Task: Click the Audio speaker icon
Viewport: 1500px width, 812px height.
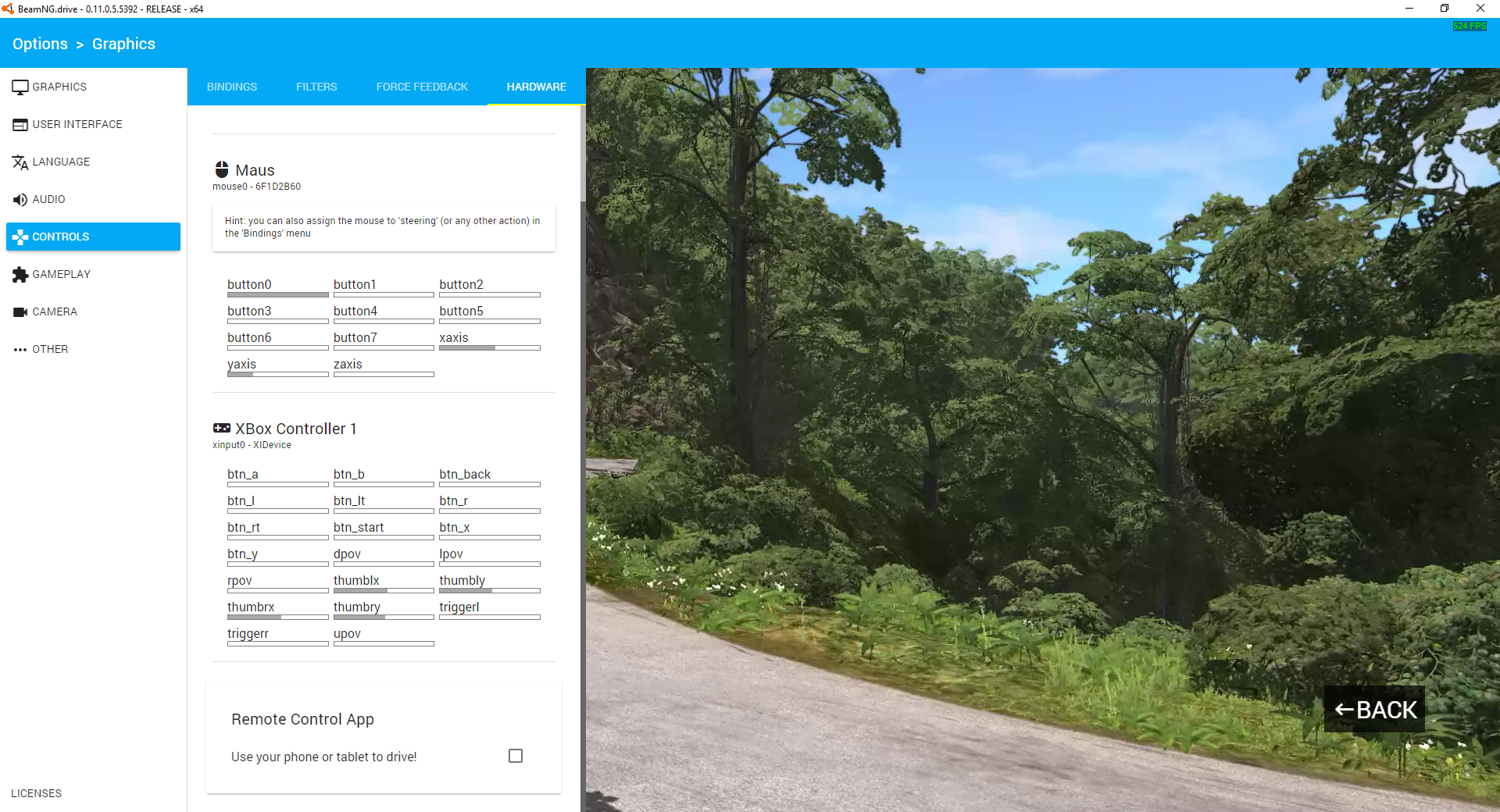Action: [20, 199]
